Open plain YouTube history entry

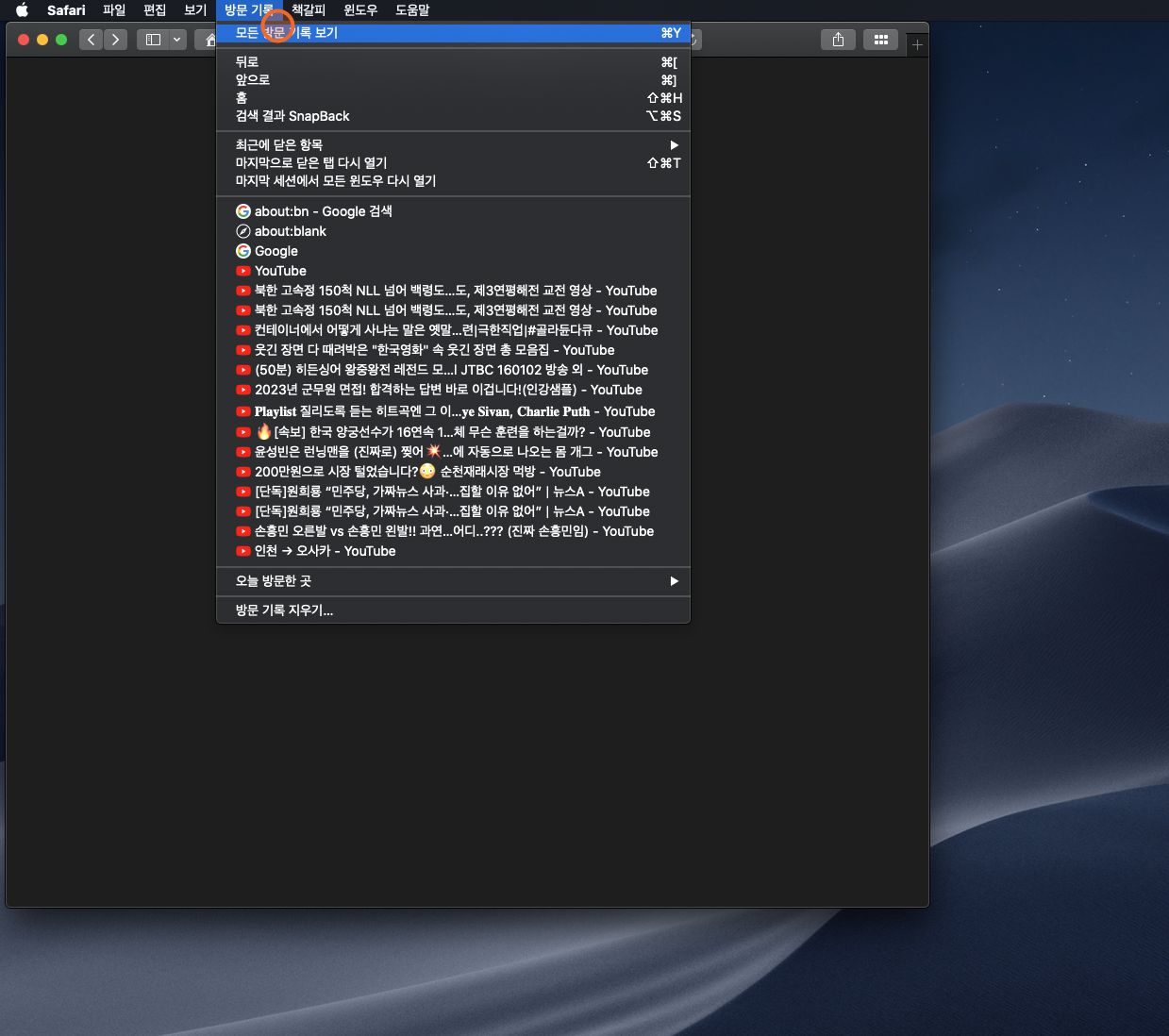[x=454, y=271]
